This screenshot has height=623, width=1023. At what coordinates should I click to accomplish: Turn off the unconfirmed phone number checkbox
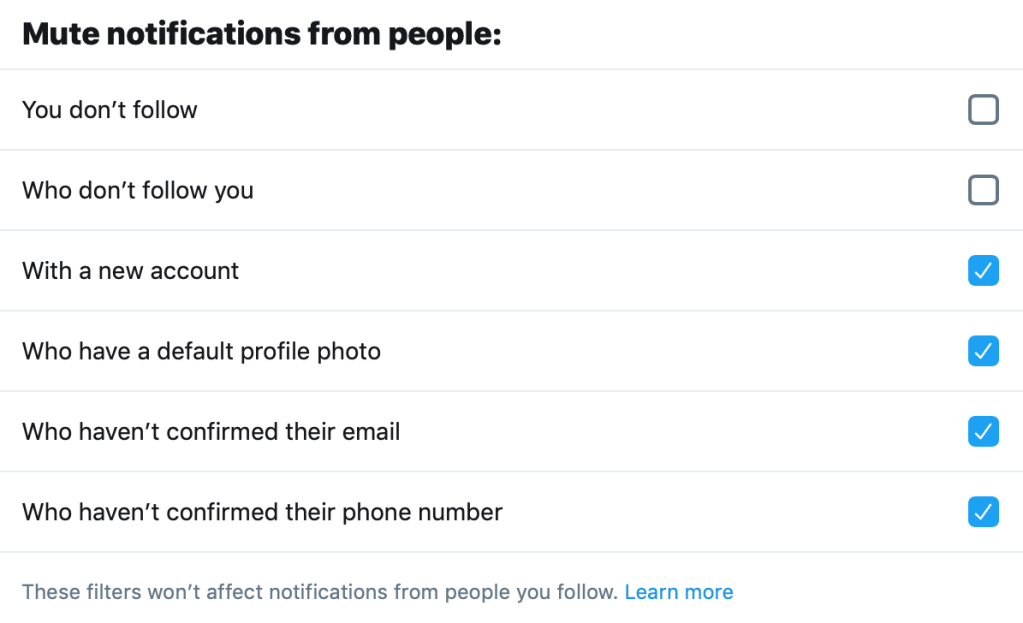[x=983, y=512]
